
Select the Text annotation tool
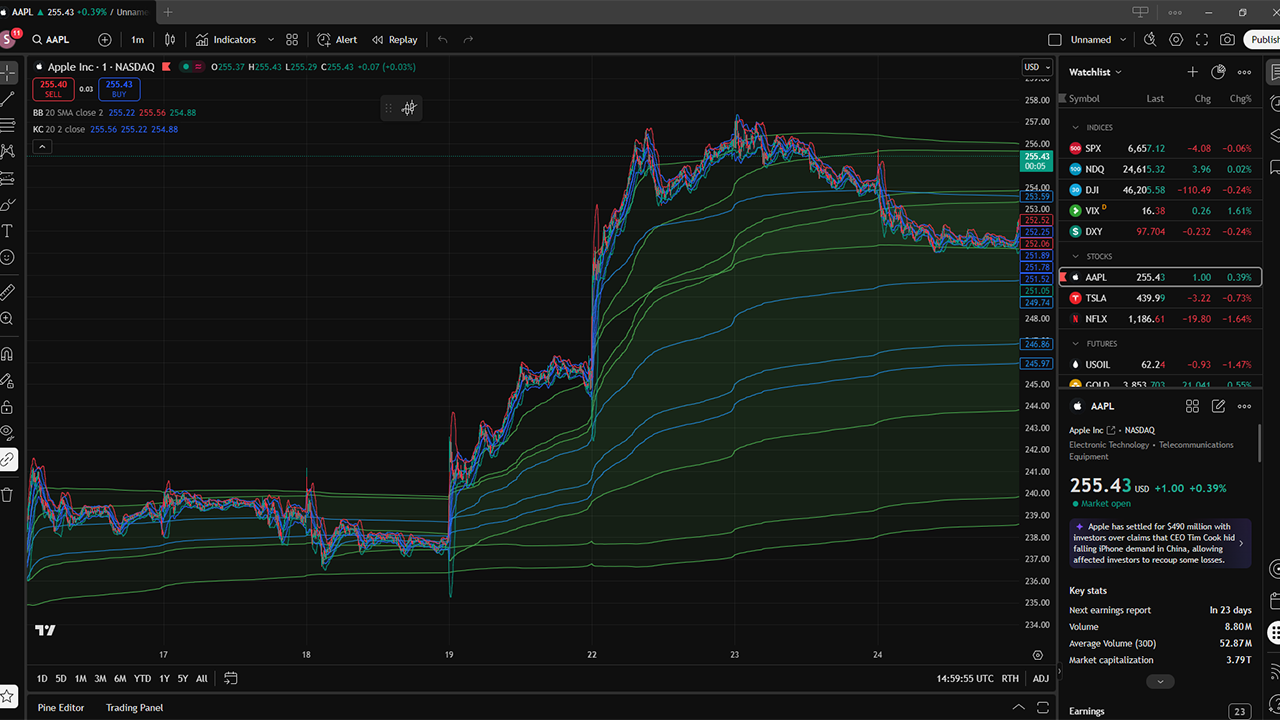(x=7, y=231)
